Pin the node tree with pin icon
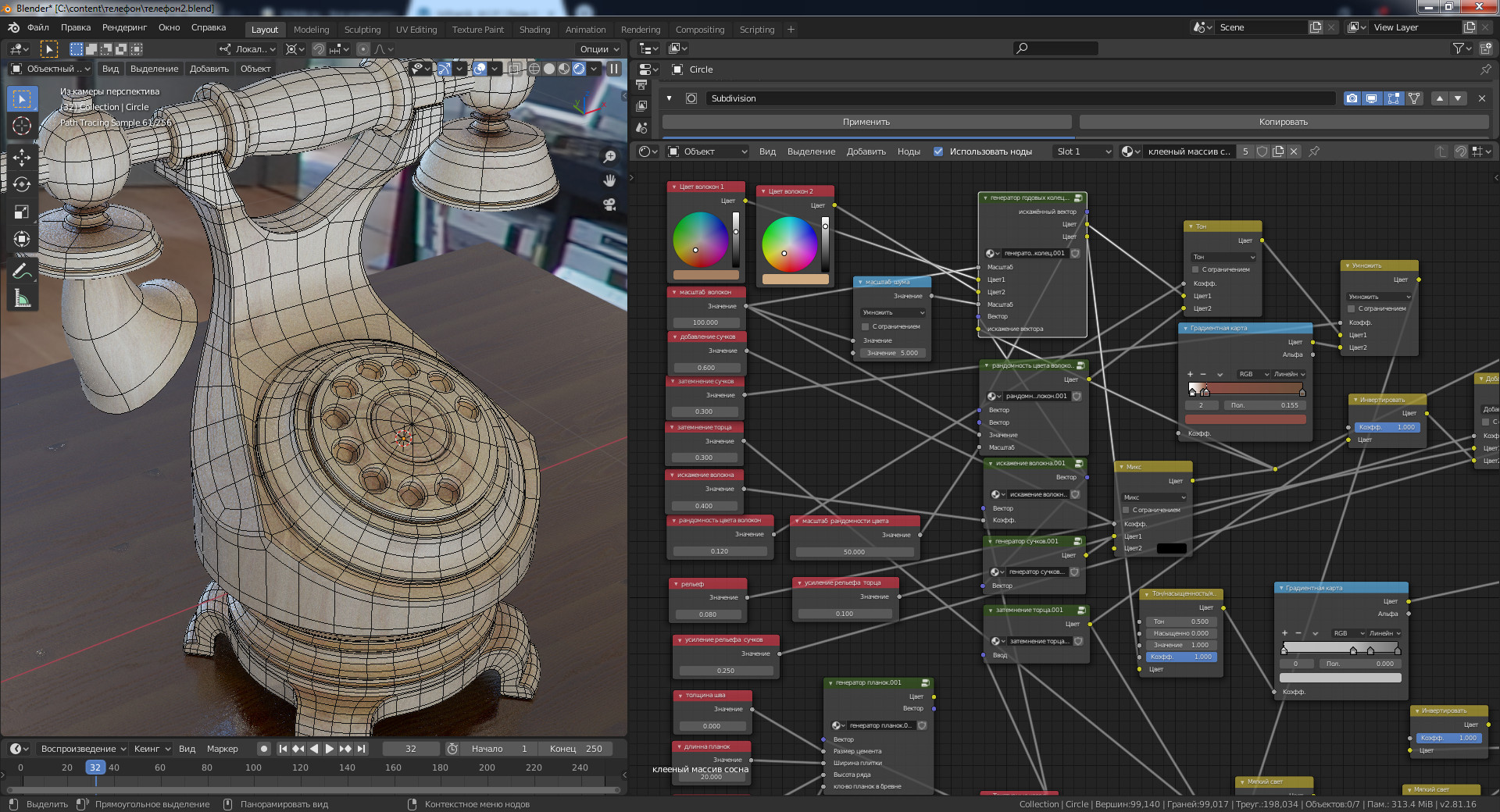 click(x=1314, y=151)
